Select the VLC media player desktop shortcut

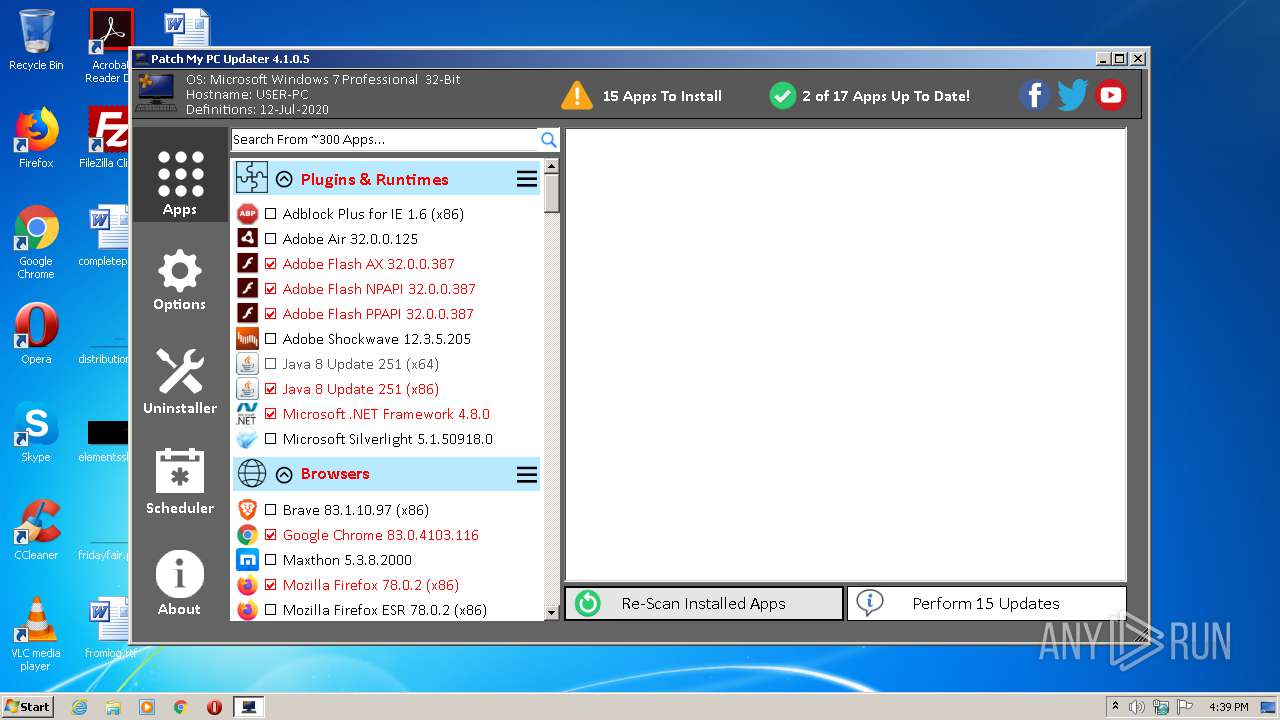point(36,634)
